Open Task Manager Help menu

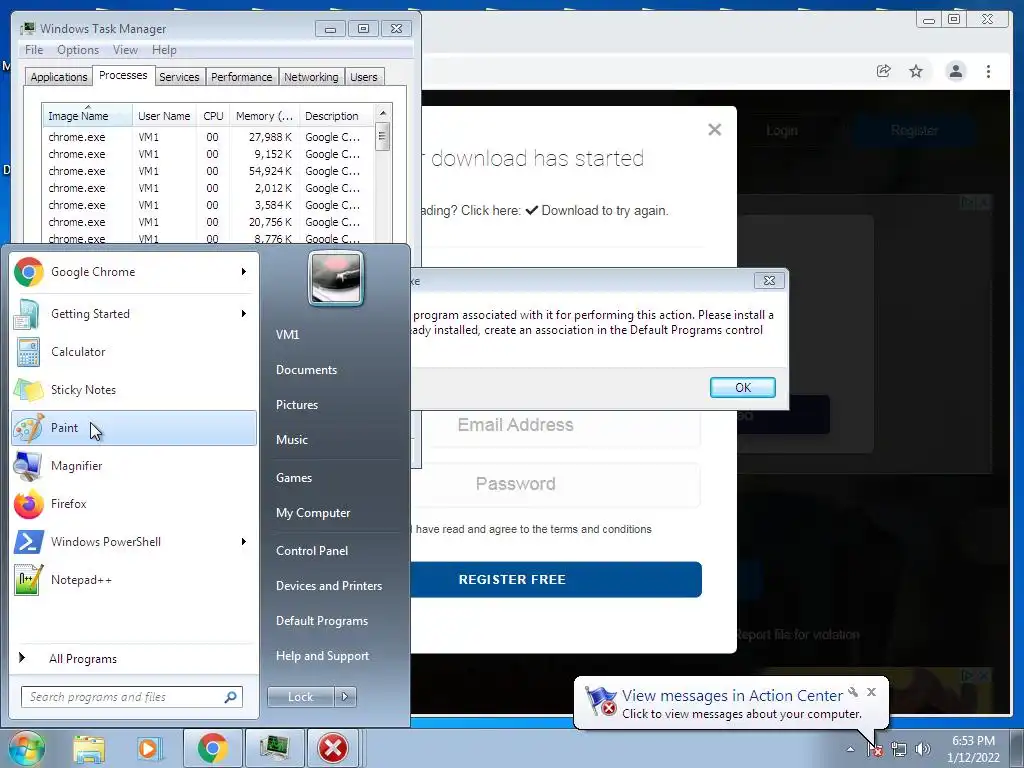(x=164, y=50)
